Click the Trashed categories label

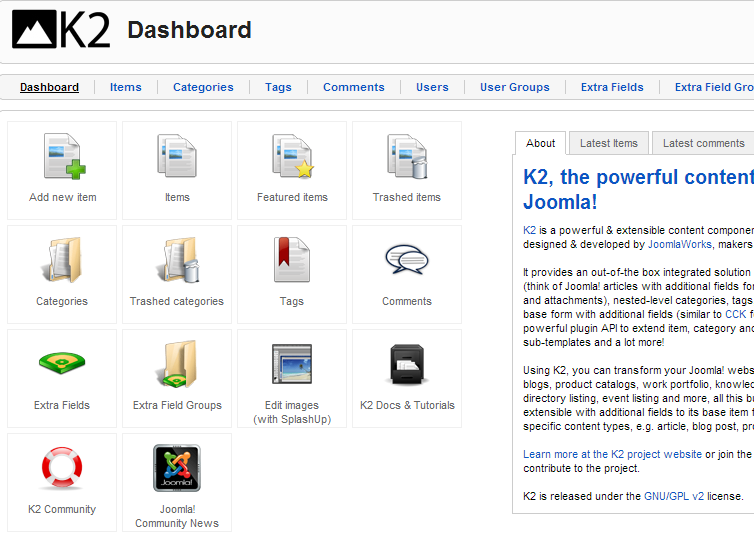177,301
